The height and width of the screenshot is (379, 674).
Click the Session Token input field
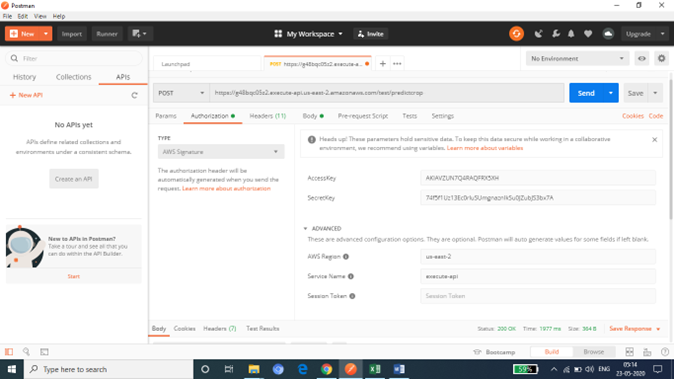538,296
